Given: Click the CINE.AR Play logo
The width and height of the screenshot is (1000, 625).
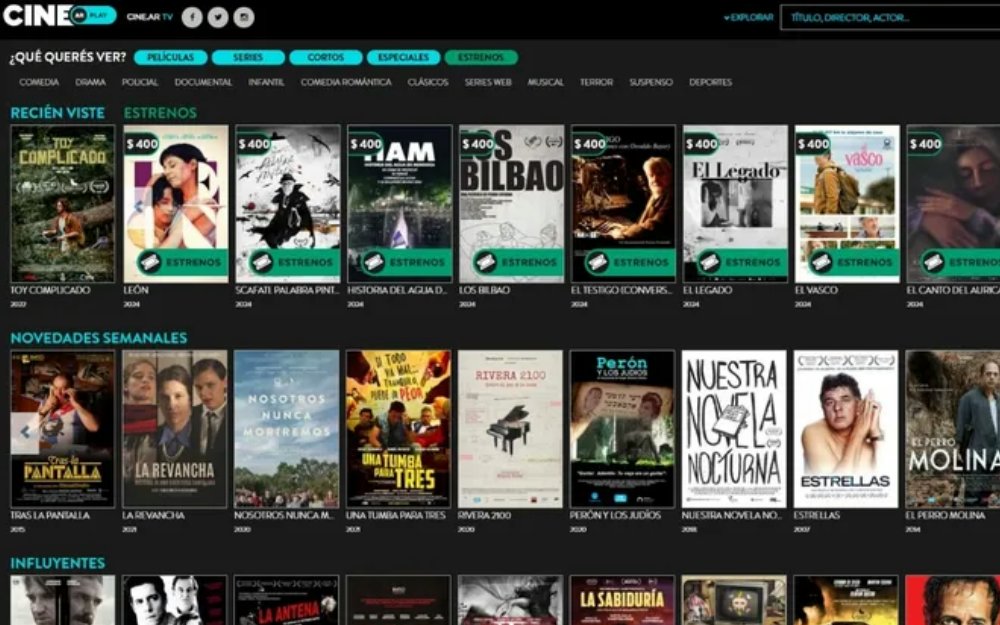Looking at the screenshot, I should click(x=59, y=15).
